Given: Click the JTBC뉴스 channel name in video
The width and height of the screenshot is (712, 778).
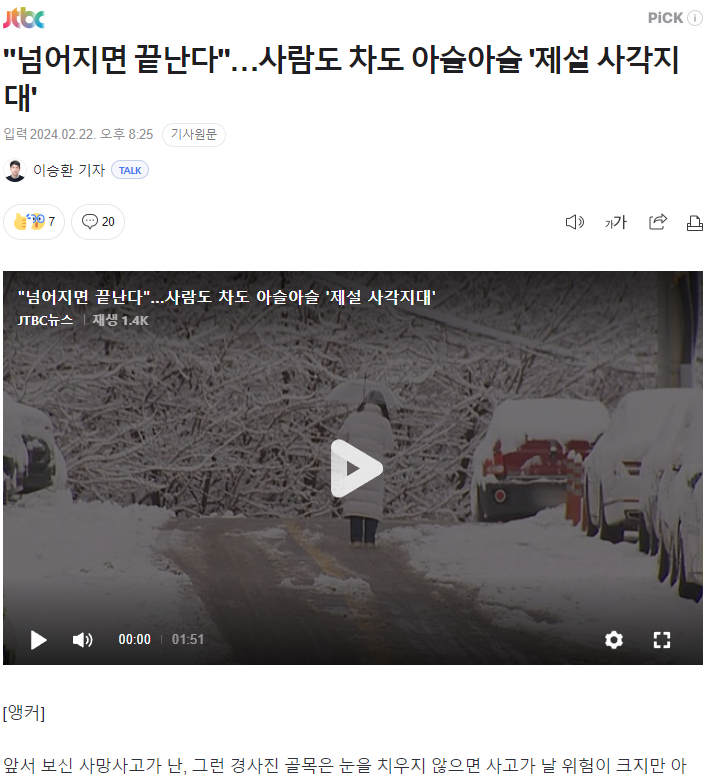Looking at the screenshot, I should click(45, 321).
